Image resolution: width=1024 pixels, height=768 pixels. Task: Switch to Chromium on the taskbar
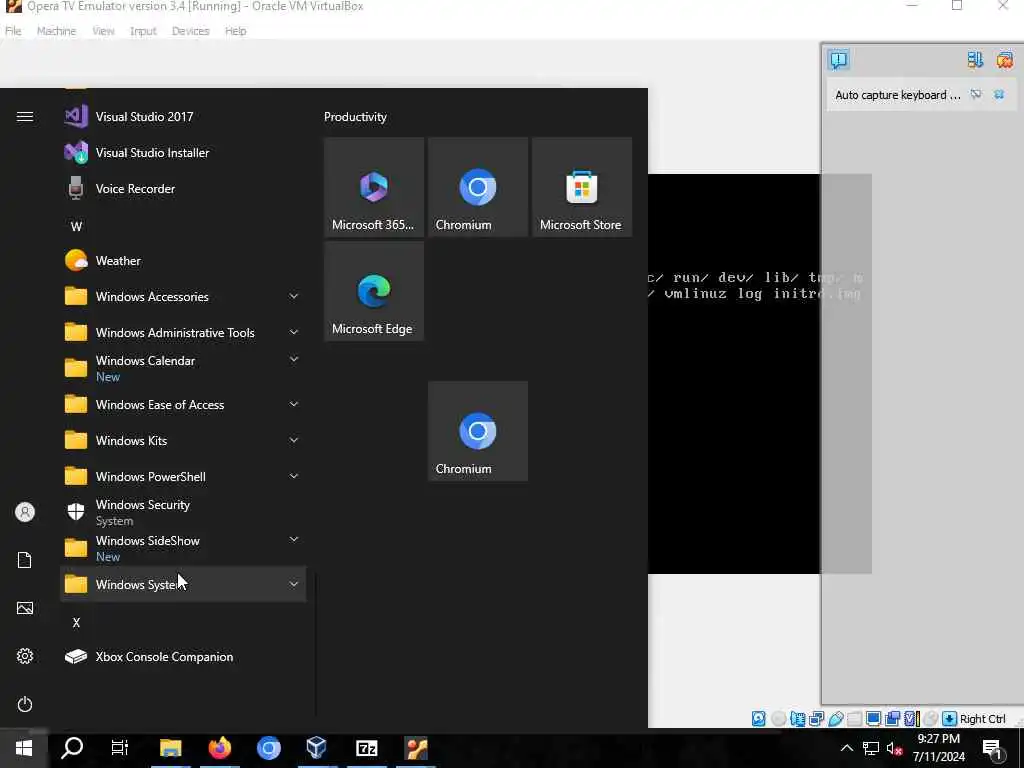tap(268, 748)
